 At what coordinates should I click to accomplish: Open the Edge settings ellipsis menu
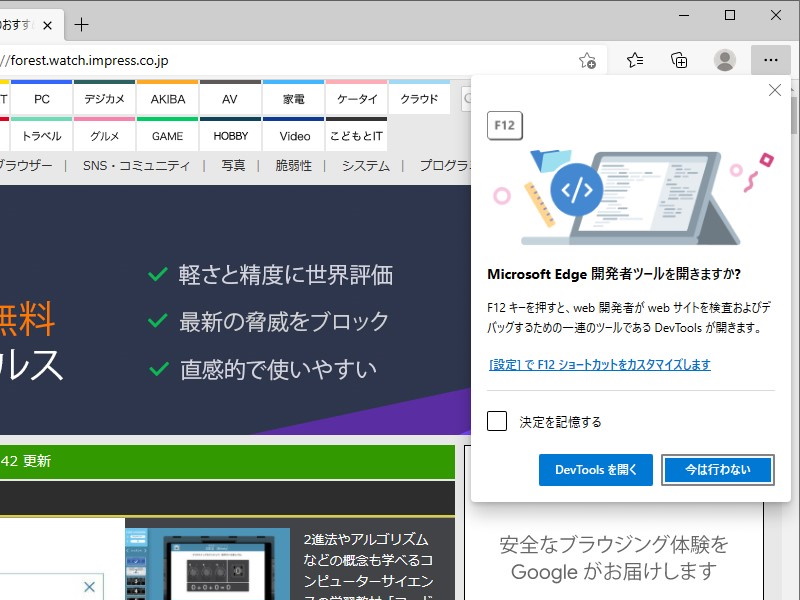[770, 60]
